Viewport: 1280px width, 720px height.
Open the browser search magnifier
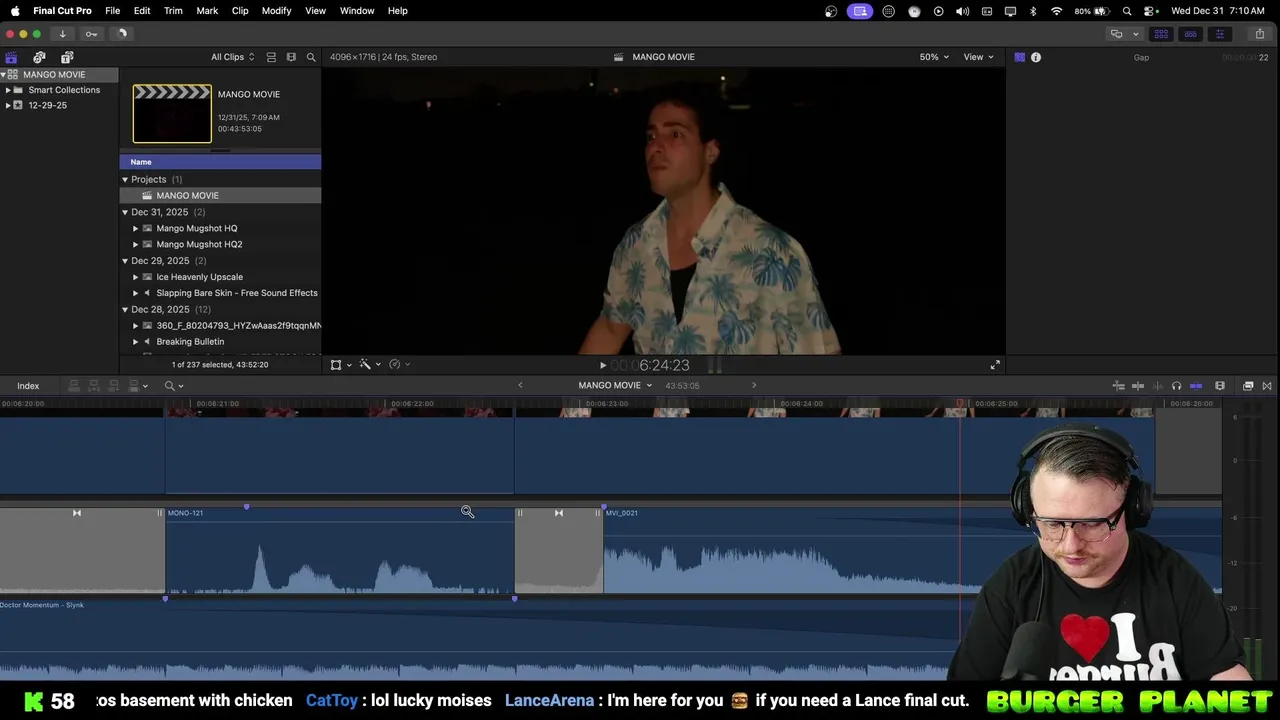coord(311,57)
